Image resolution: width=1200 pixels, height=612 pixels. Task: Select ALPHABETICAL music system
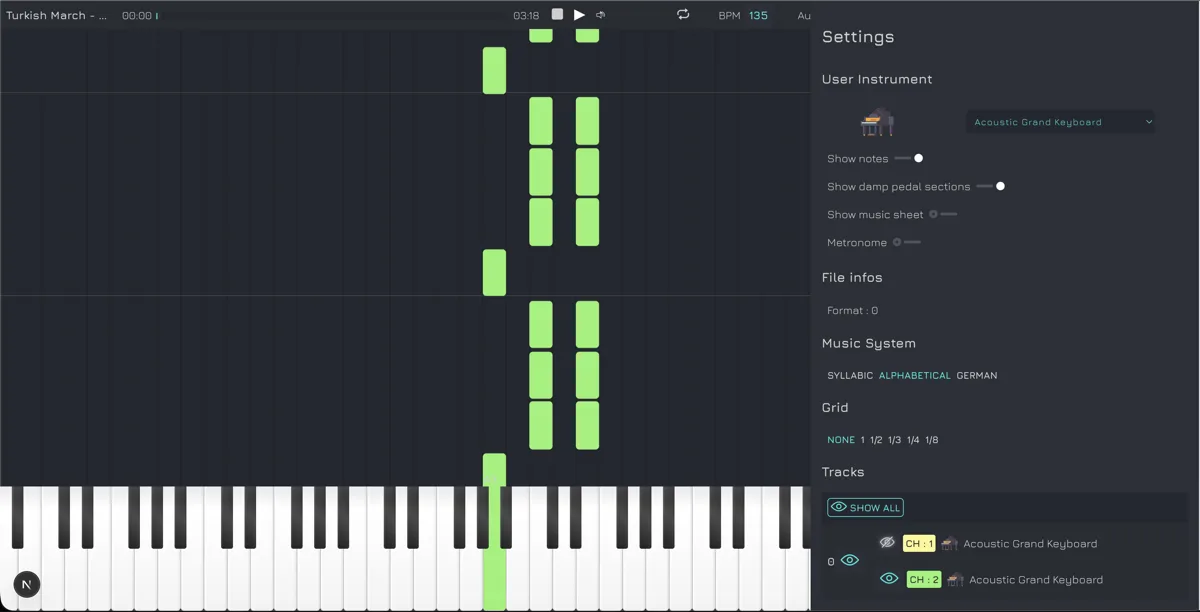915,376
